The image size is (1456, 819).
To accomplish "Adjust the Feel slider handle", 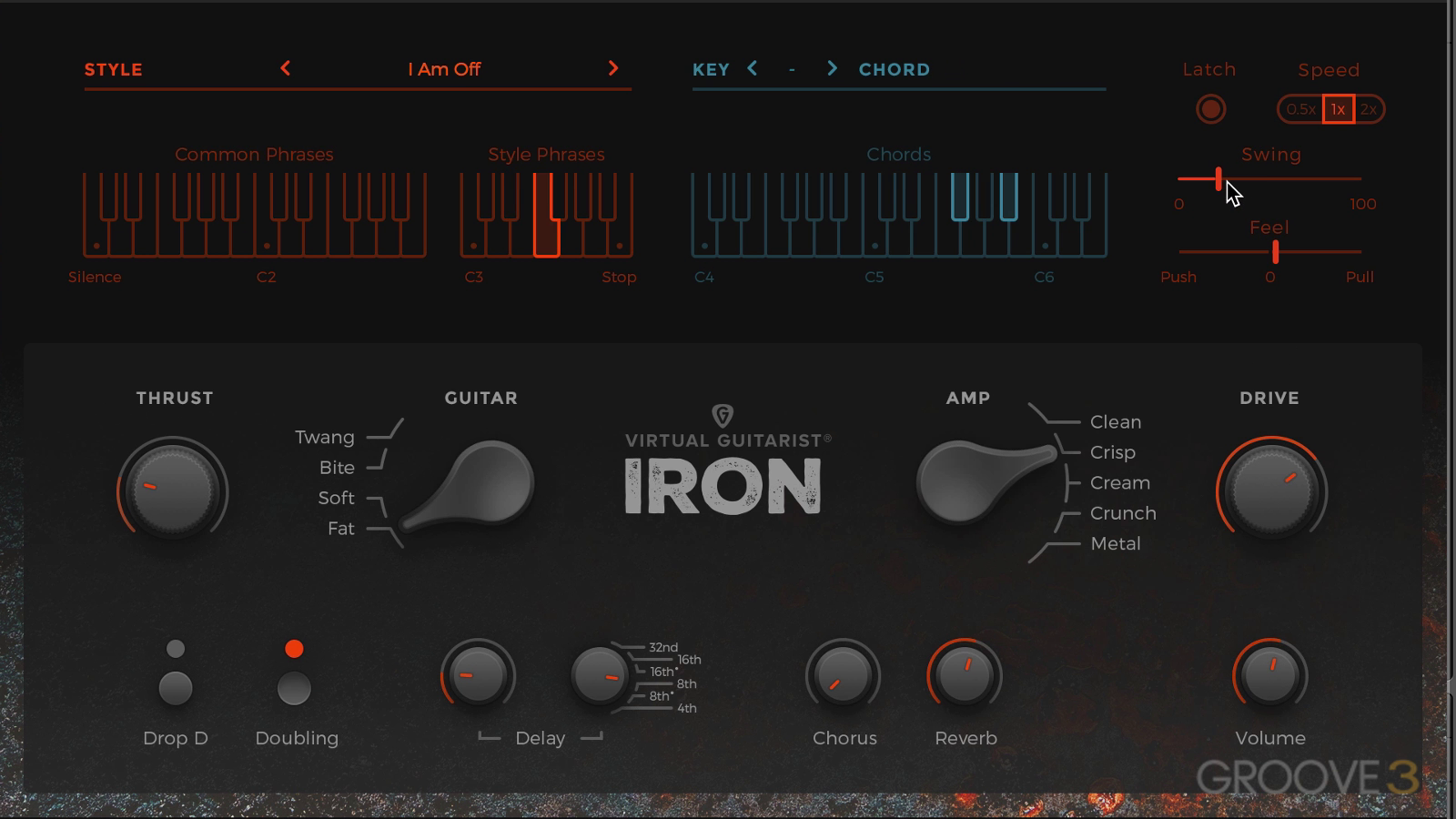I will (x=1276, y=251).
